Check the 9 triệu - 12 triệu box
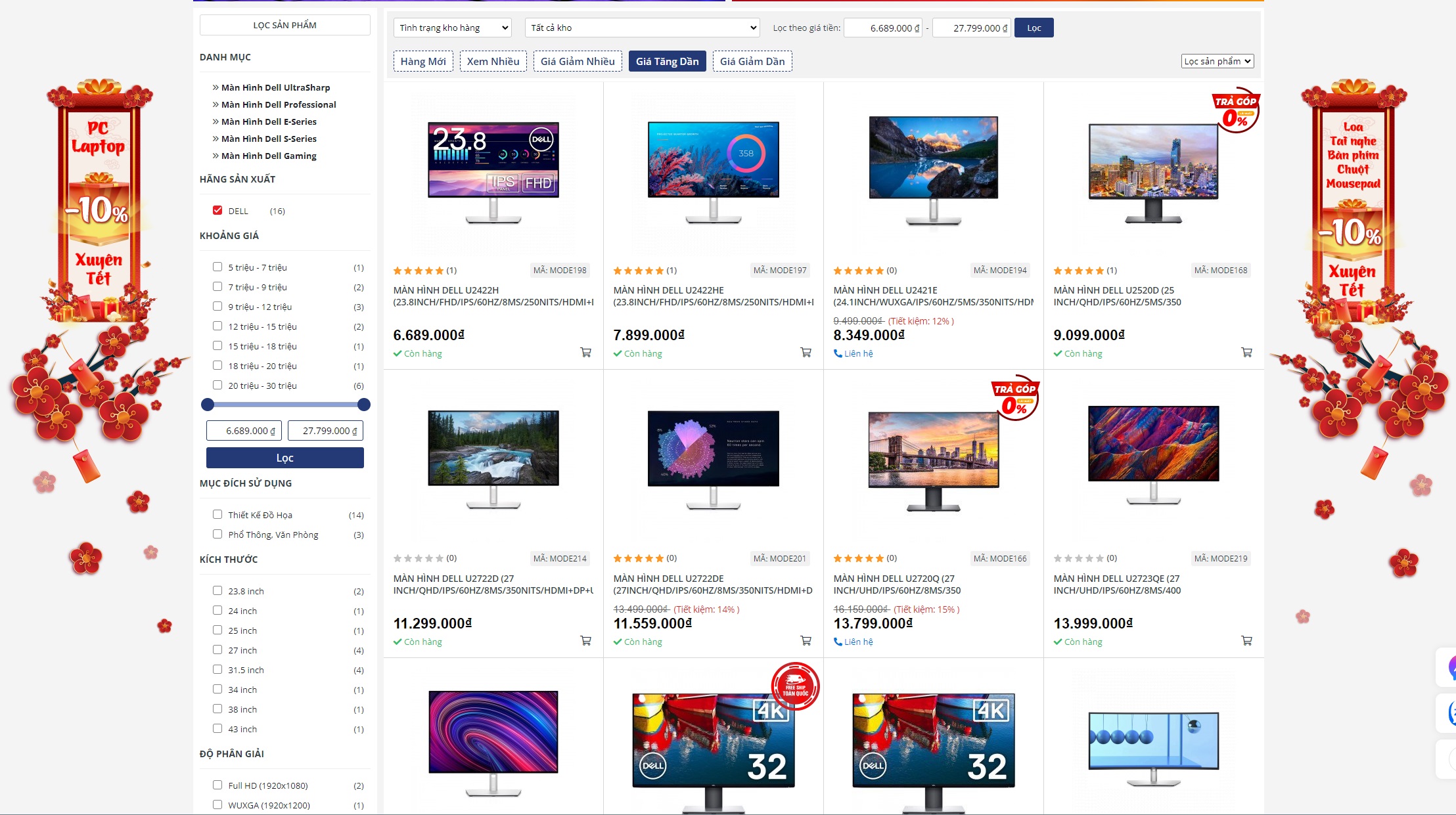Screen dimensions: 1456x815 tap(217, 306)
